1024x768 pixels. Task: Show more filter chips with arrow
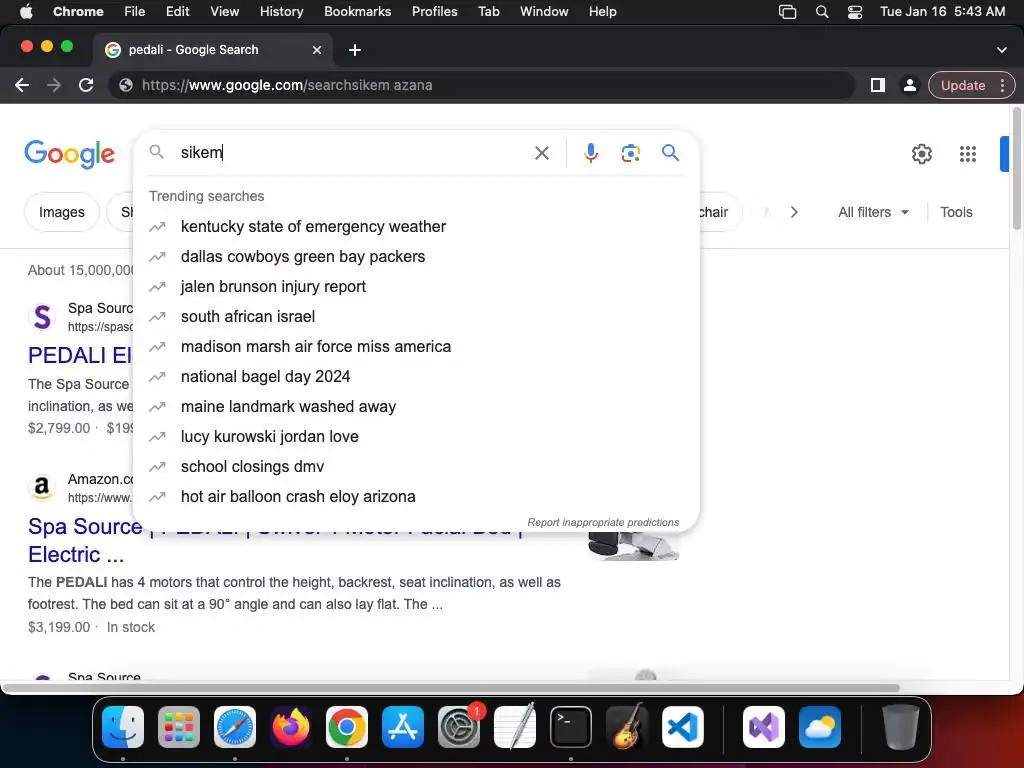click(793, 212)
